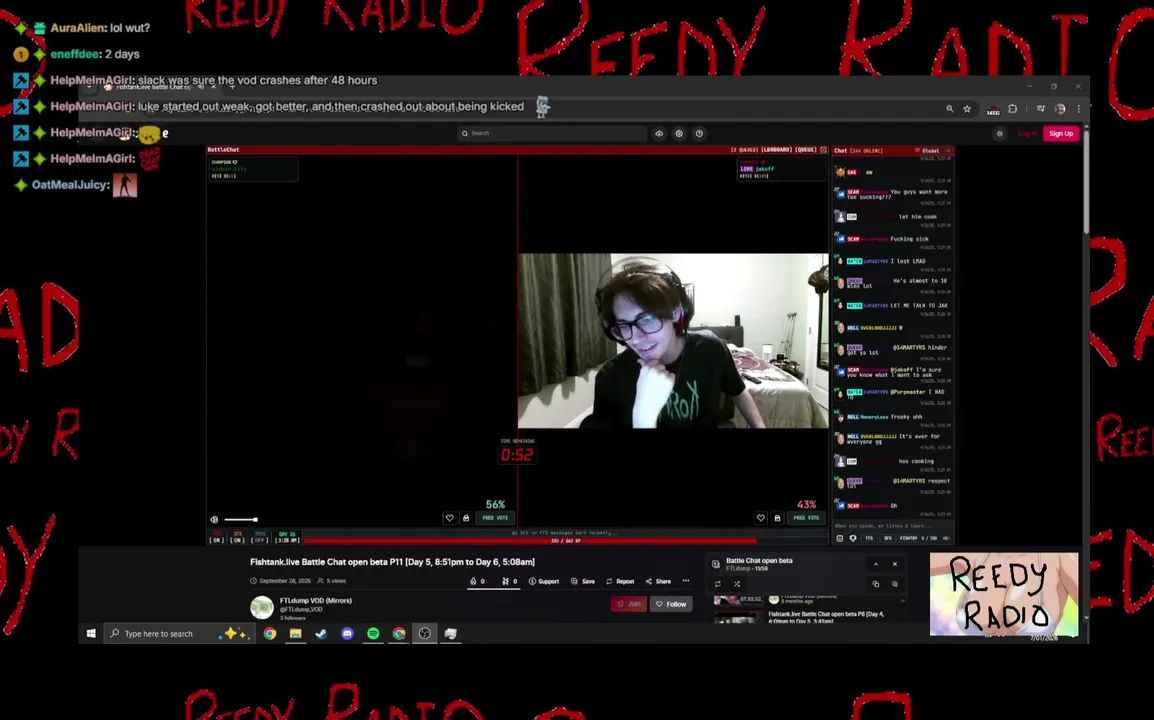1154x720 pixels.
Task: Toggle the TTS ON switch under video
Action: tap(216, 537)
